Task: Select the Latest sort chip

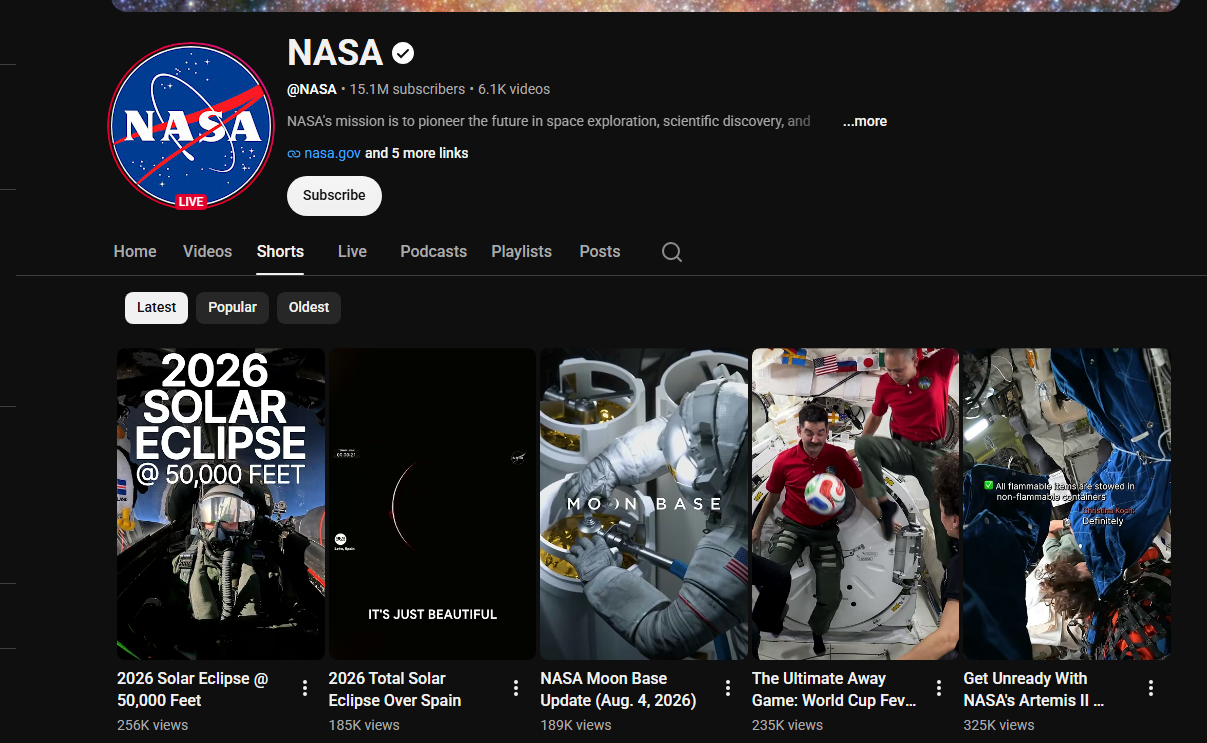Action: tap(156, 308)
